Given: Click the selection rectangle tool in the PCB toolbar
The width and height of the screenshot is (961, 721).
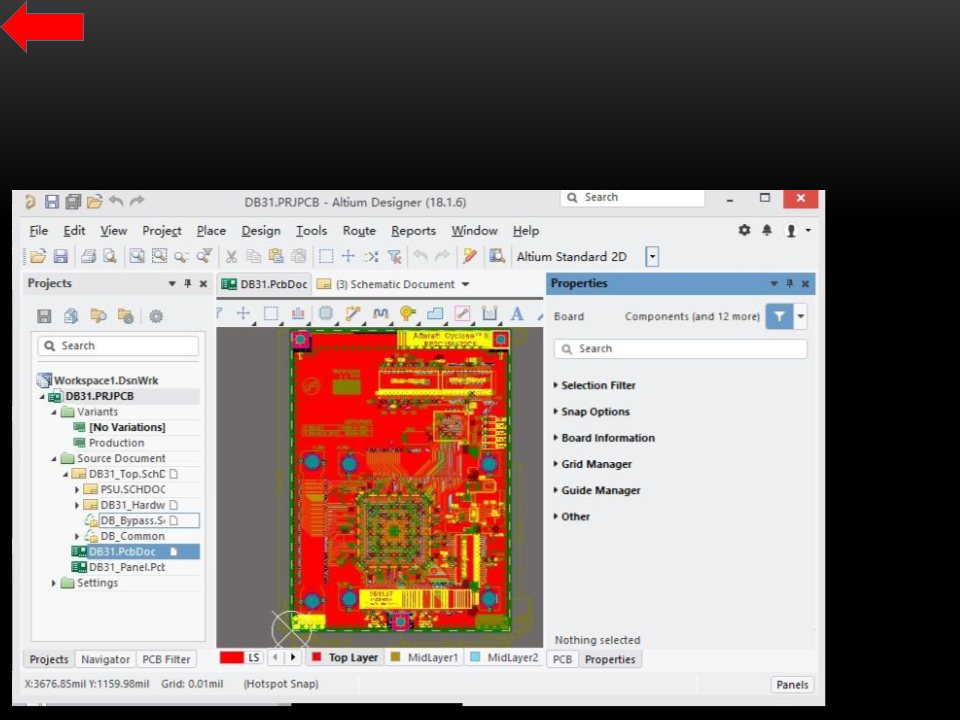Looking at the screenshot, I should (x=270, y=314).
